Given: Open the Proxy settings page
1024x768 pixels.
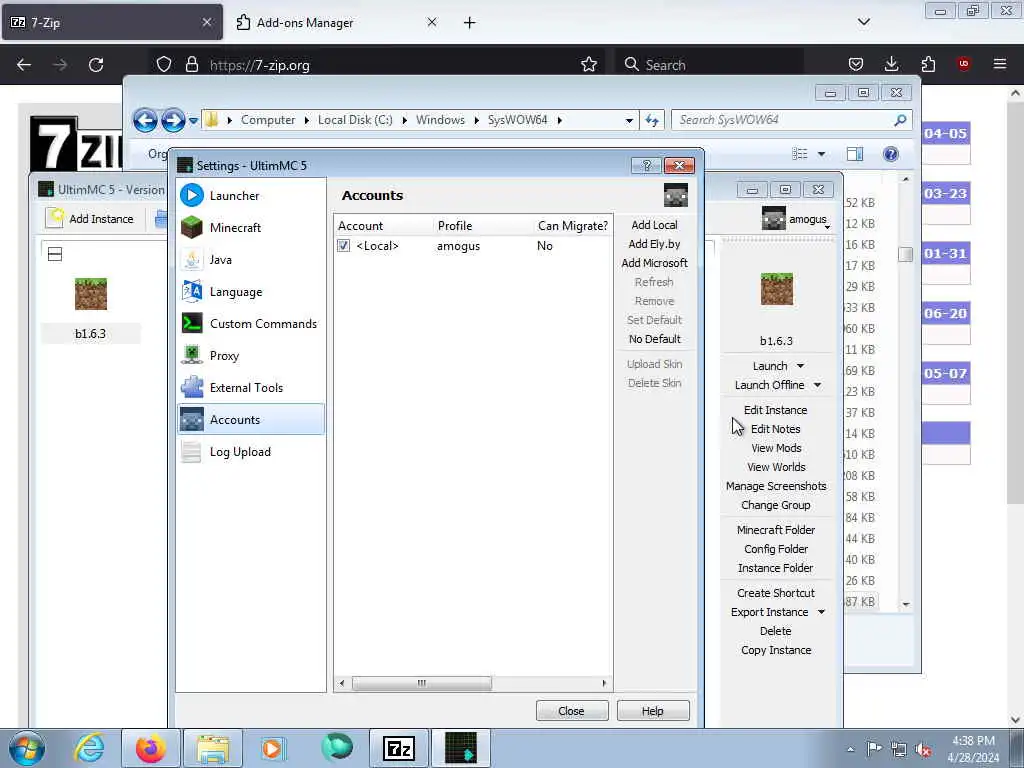Looking at the screenshot, I should [x=251, y=355].
